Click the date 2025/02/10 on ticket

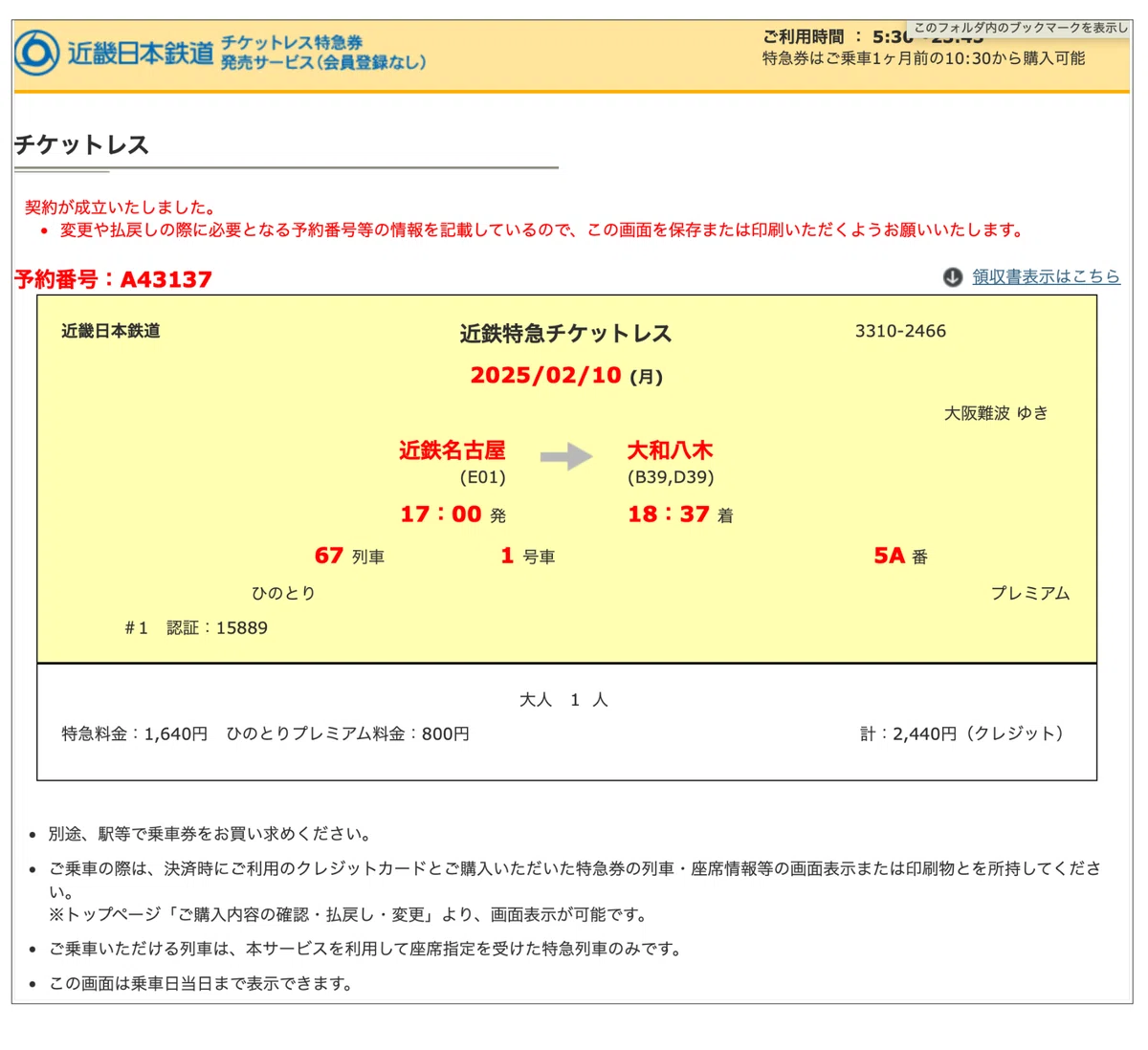point(545,375)
